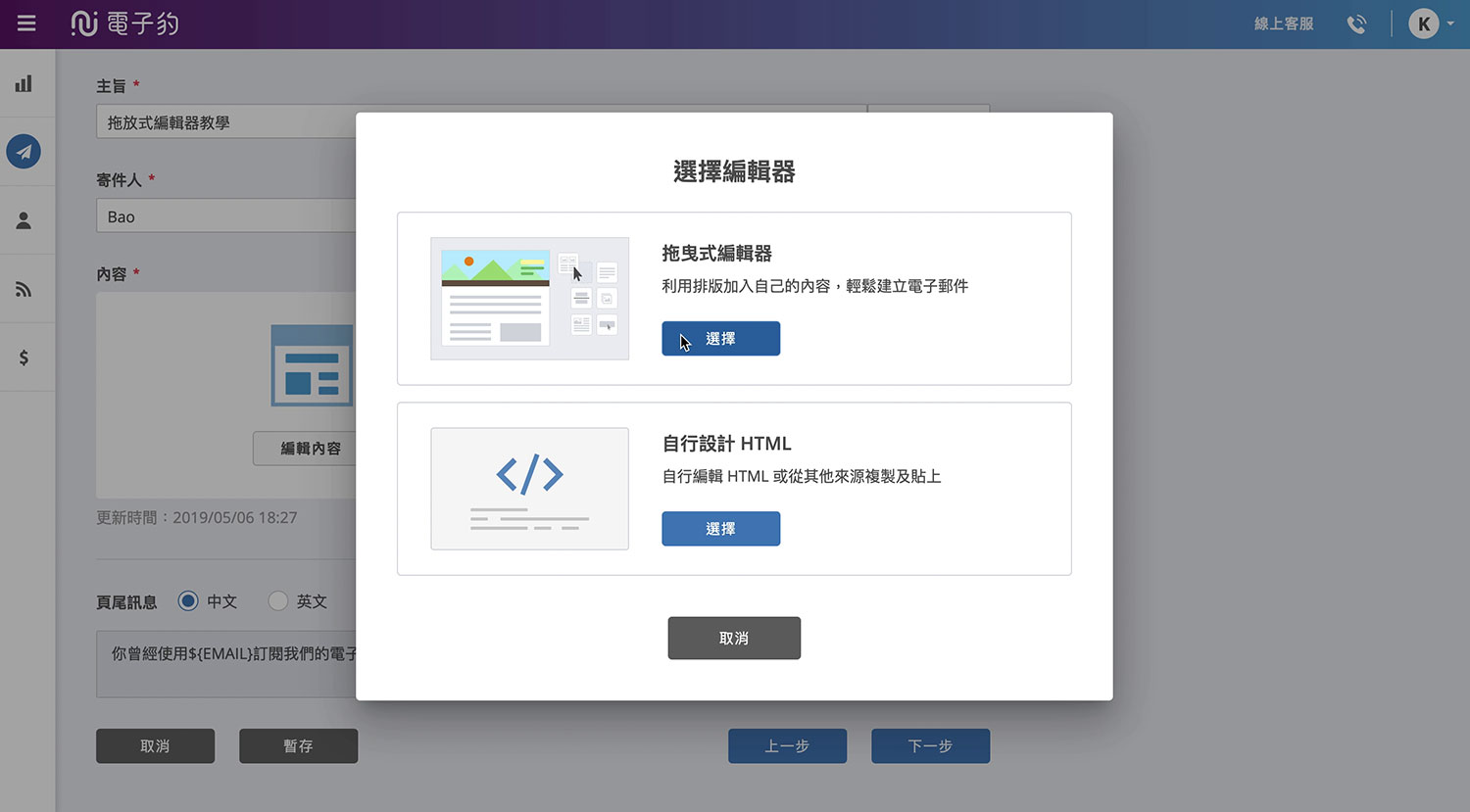1470x812 pixels.
Task: Click 自行設計 HTML heading text
Action: point(726,443)
